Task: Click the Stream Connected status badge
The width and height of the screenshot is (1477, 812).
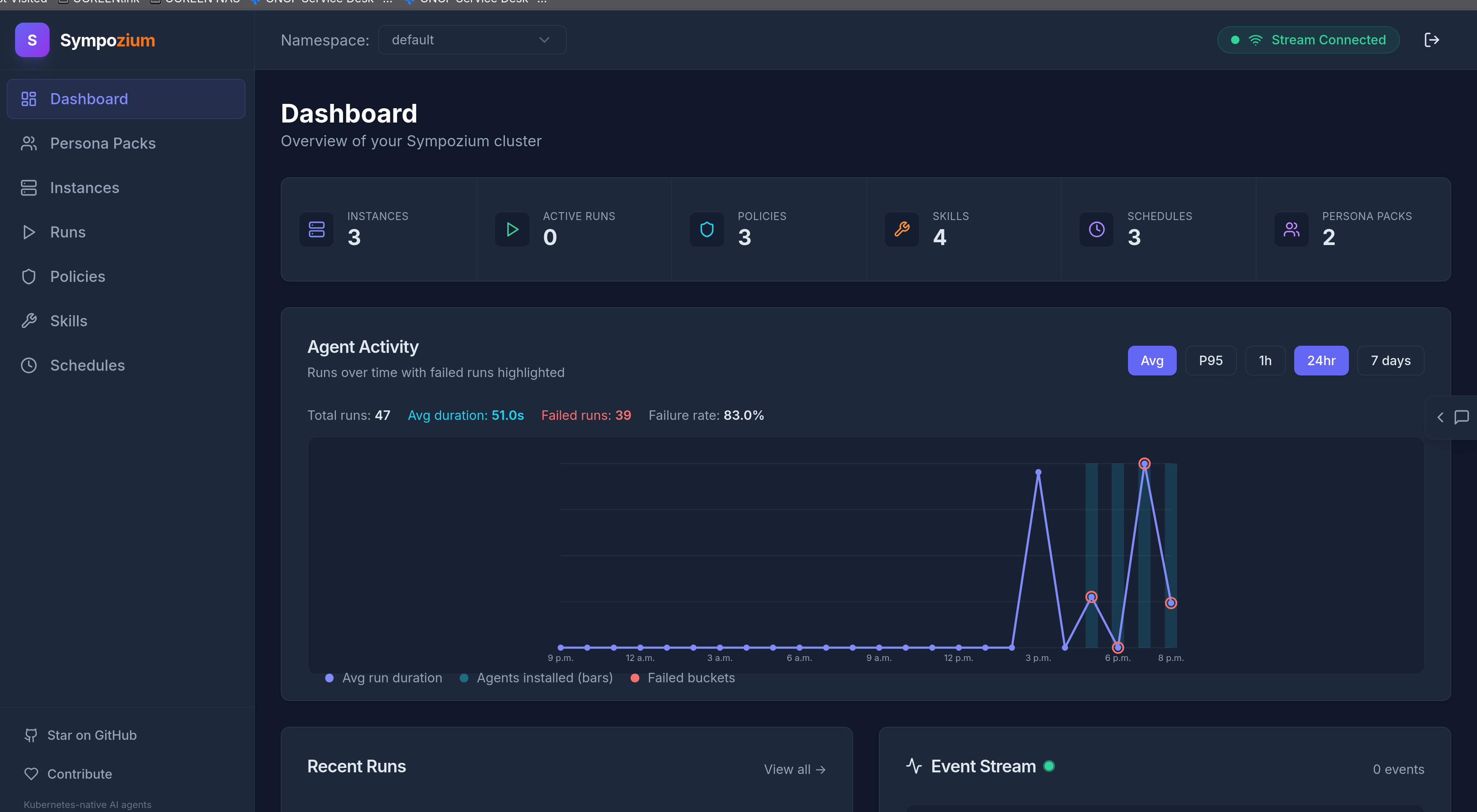Action: click(x=1308, y=40)
